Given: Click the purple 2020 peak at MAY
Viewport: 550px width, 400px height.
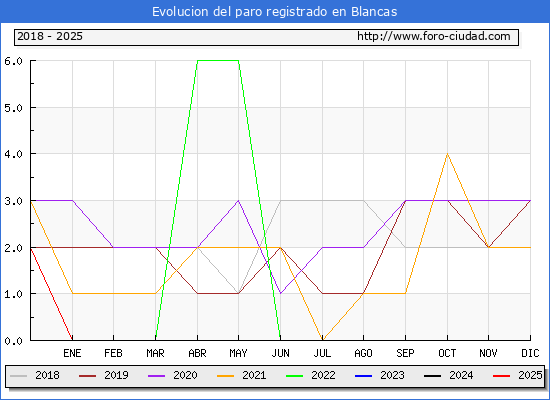Looking at the screenshot, I should click(x=239, y=201).
